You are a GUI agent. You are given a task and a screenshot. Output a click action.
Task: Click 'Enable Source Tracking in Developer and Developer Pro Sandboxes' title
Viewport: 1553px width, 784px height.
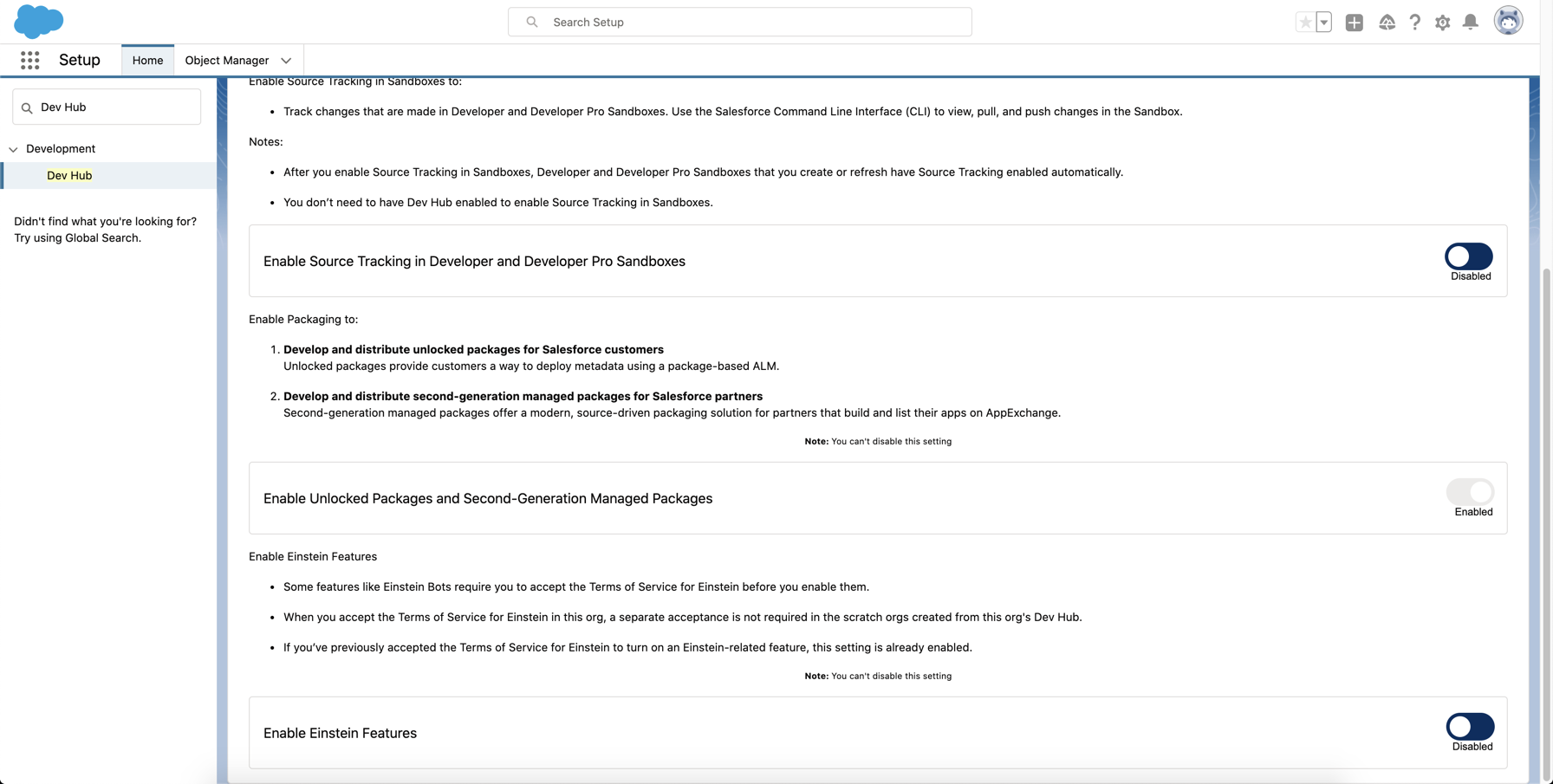(x=474, y=261)
